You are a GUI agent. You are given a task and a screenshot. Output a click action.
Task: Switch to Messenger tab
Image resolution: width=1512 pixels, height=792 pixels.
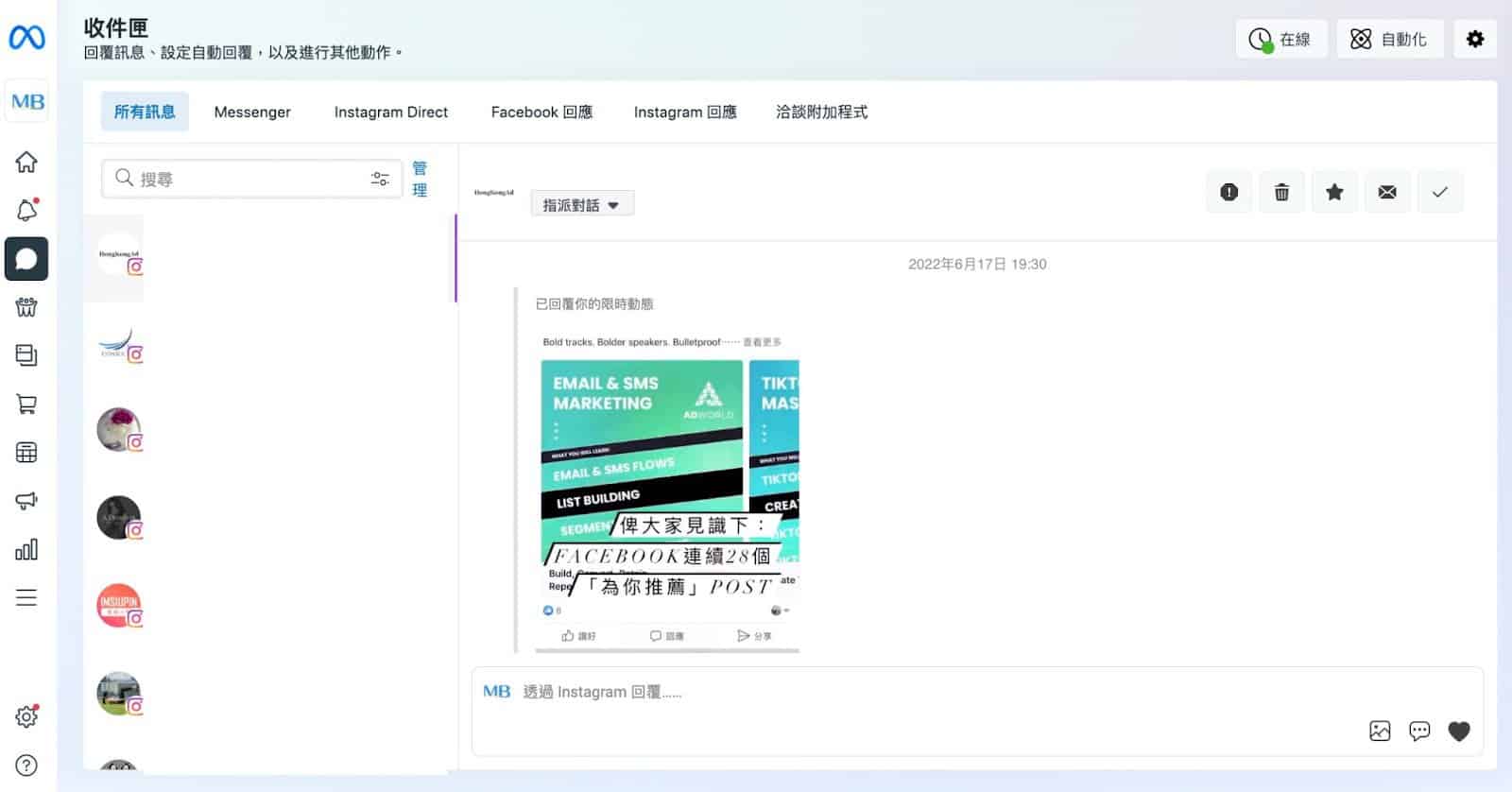click(x=252, y=112)
